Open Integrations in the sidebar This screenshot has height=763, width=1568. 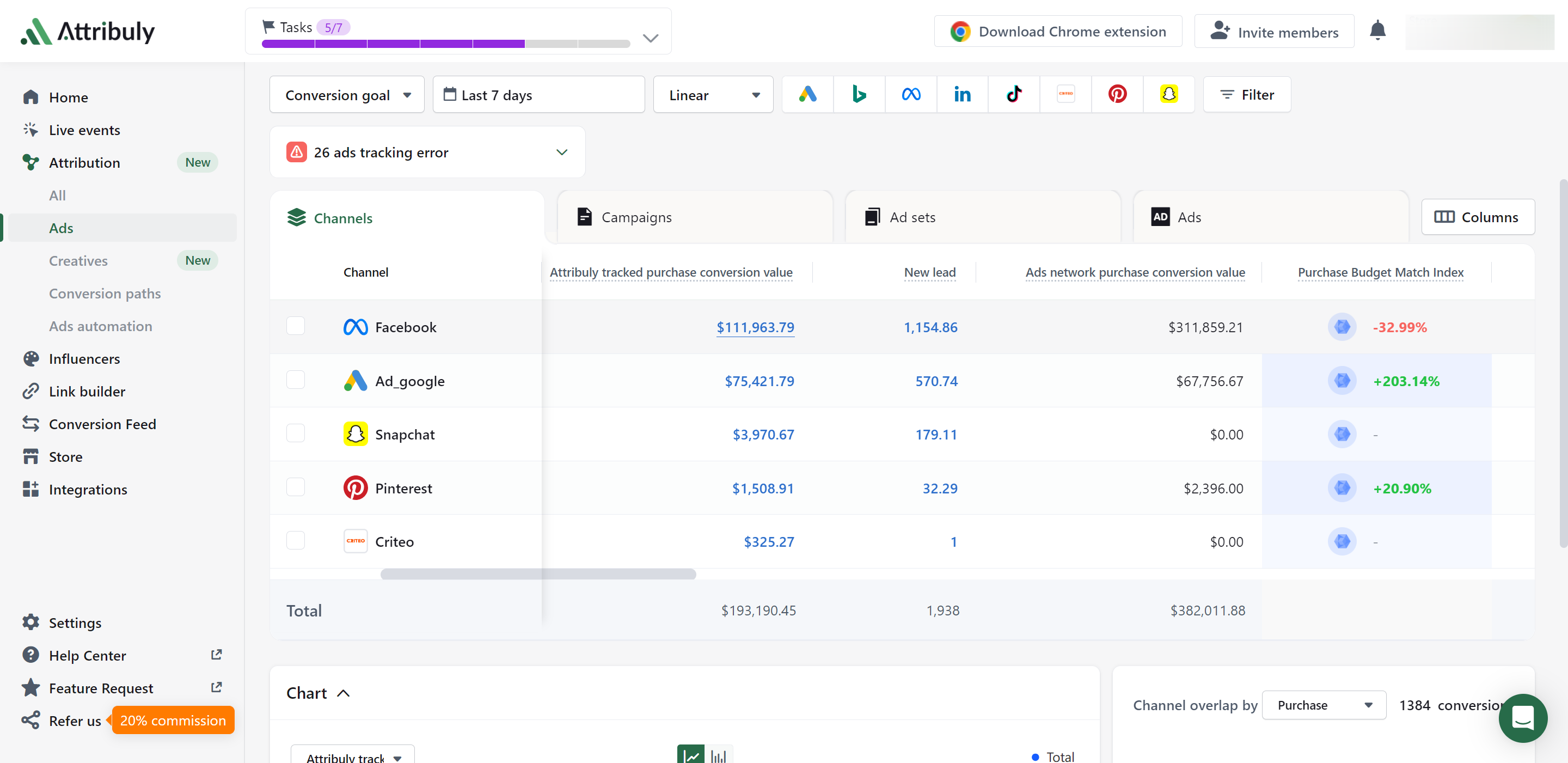(88, 490)
